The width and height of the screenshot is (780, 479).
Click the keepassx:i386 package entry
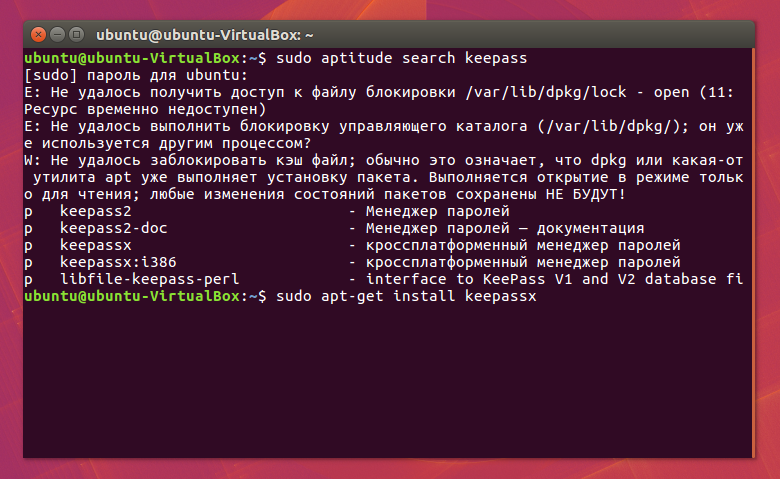pos(112,262)
